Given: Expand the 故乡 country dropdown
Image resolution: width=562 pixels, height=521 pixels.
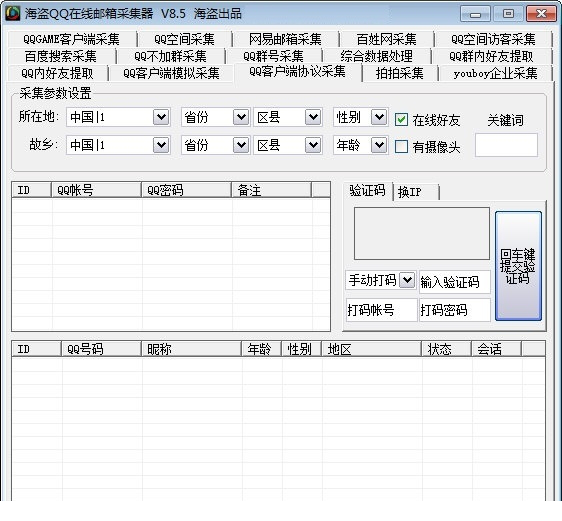Looking at the screenshot, I should click(161, 145).
